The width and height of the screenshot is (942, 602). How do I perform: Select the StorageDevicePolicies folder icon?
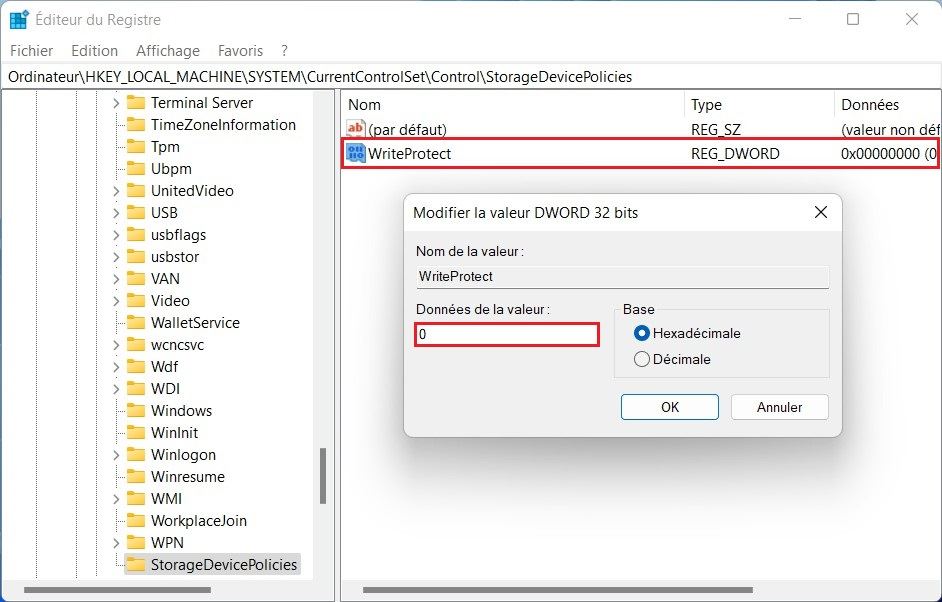[x=136, y=564]
